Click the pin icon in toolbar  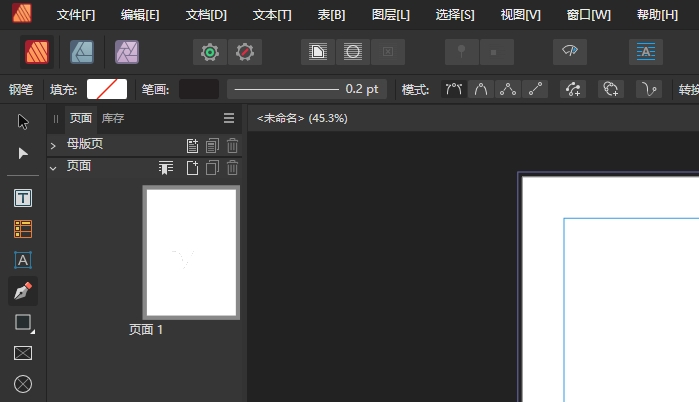pyautogui.click(x=462, y=52)
